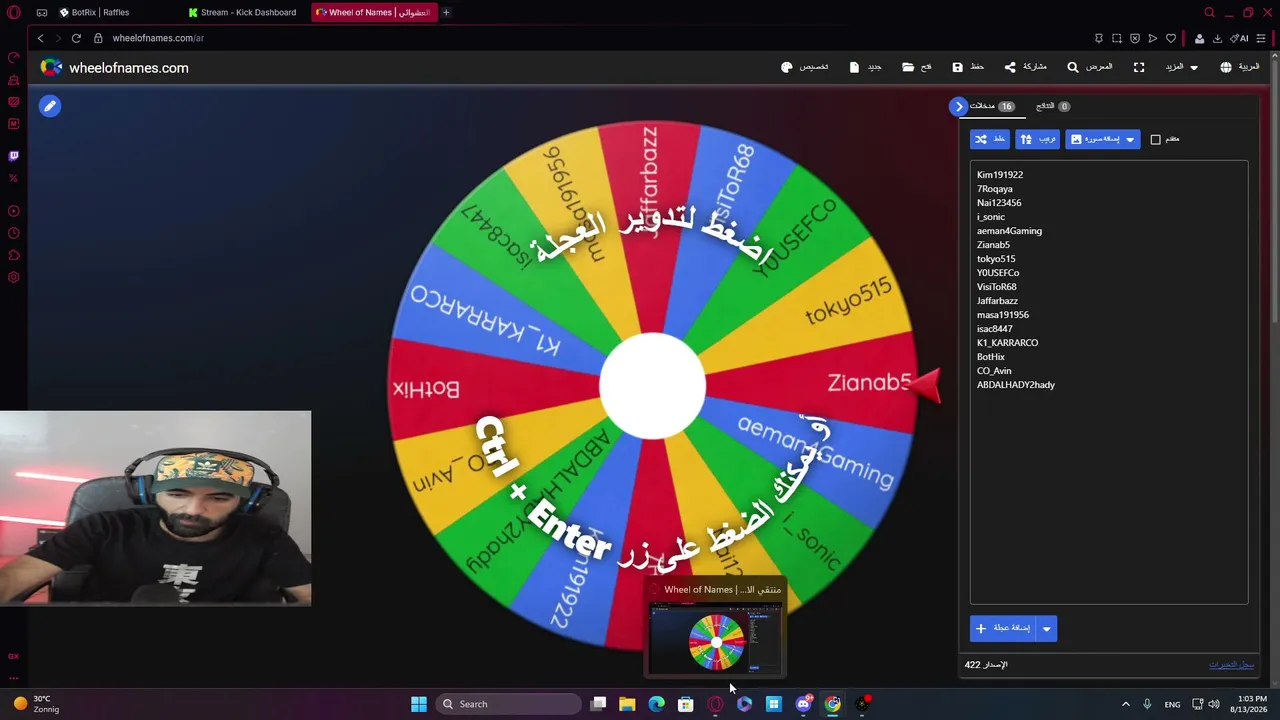
Task: Click the entry Nai123456 in the list
Action: tap(999, 203)
